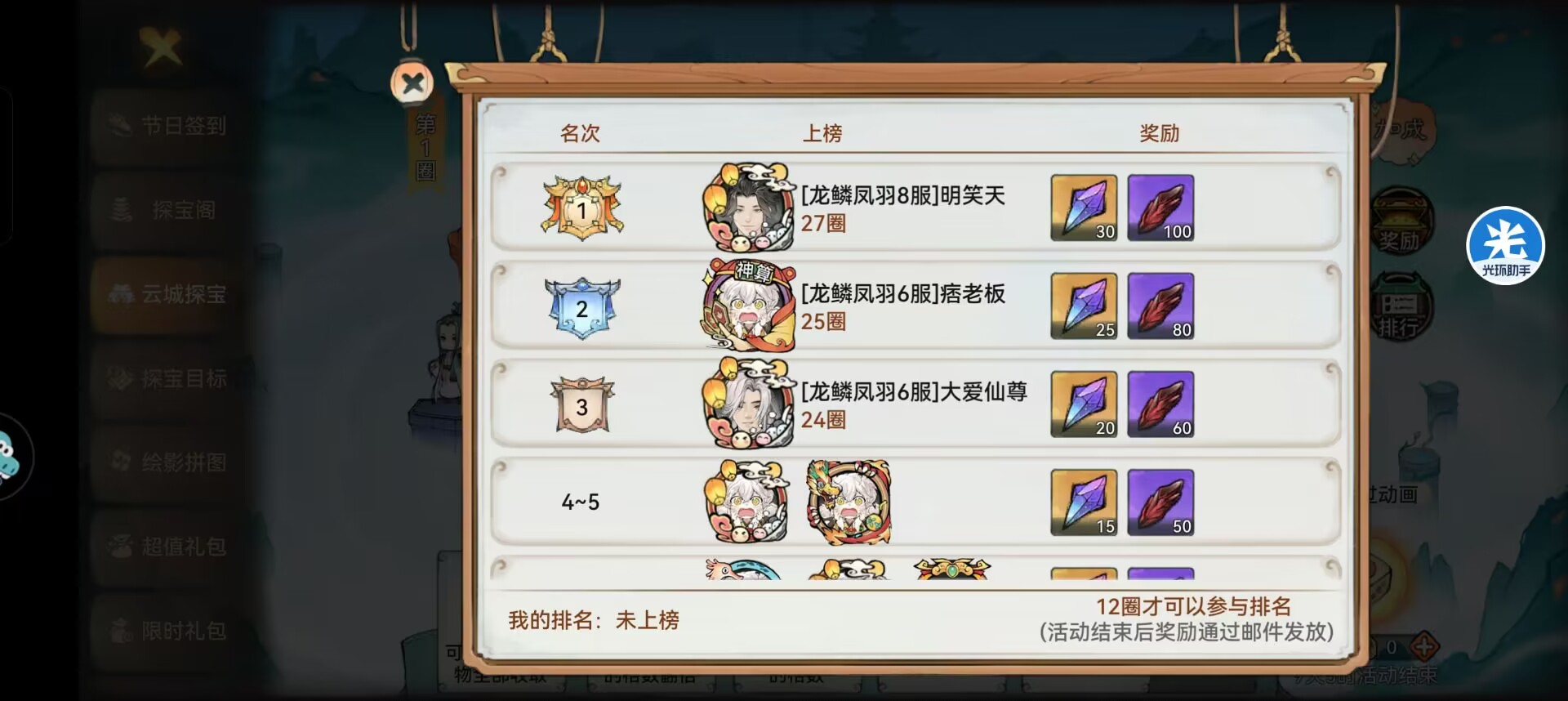The height and width of the screenshot is (701, 1568).
Task: Click the gold rank 1 medal badge
Action: pos(582,208)
